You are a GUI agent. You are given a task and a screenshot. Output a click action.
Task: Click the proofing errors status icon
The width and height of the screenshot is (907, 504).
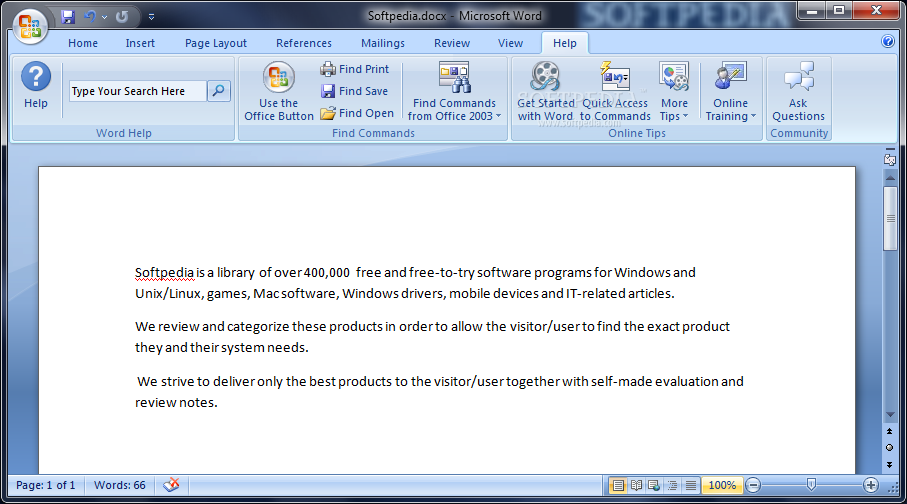coord(171,485)
